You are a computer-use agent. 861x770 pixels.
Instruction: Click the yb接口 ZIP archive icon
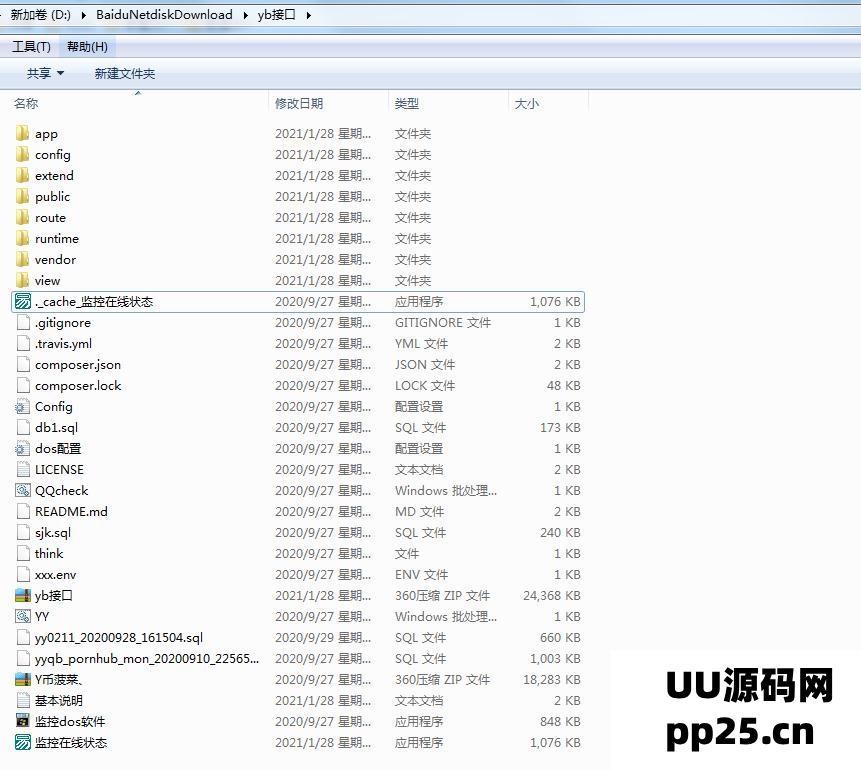(x=23, y=595)
